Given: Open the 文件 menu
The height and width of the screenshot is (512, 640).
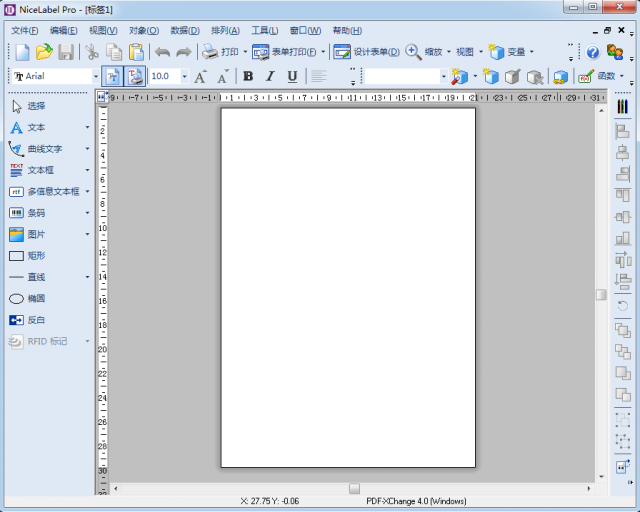Looking at the screenshot, I should (x=24, y=31).
